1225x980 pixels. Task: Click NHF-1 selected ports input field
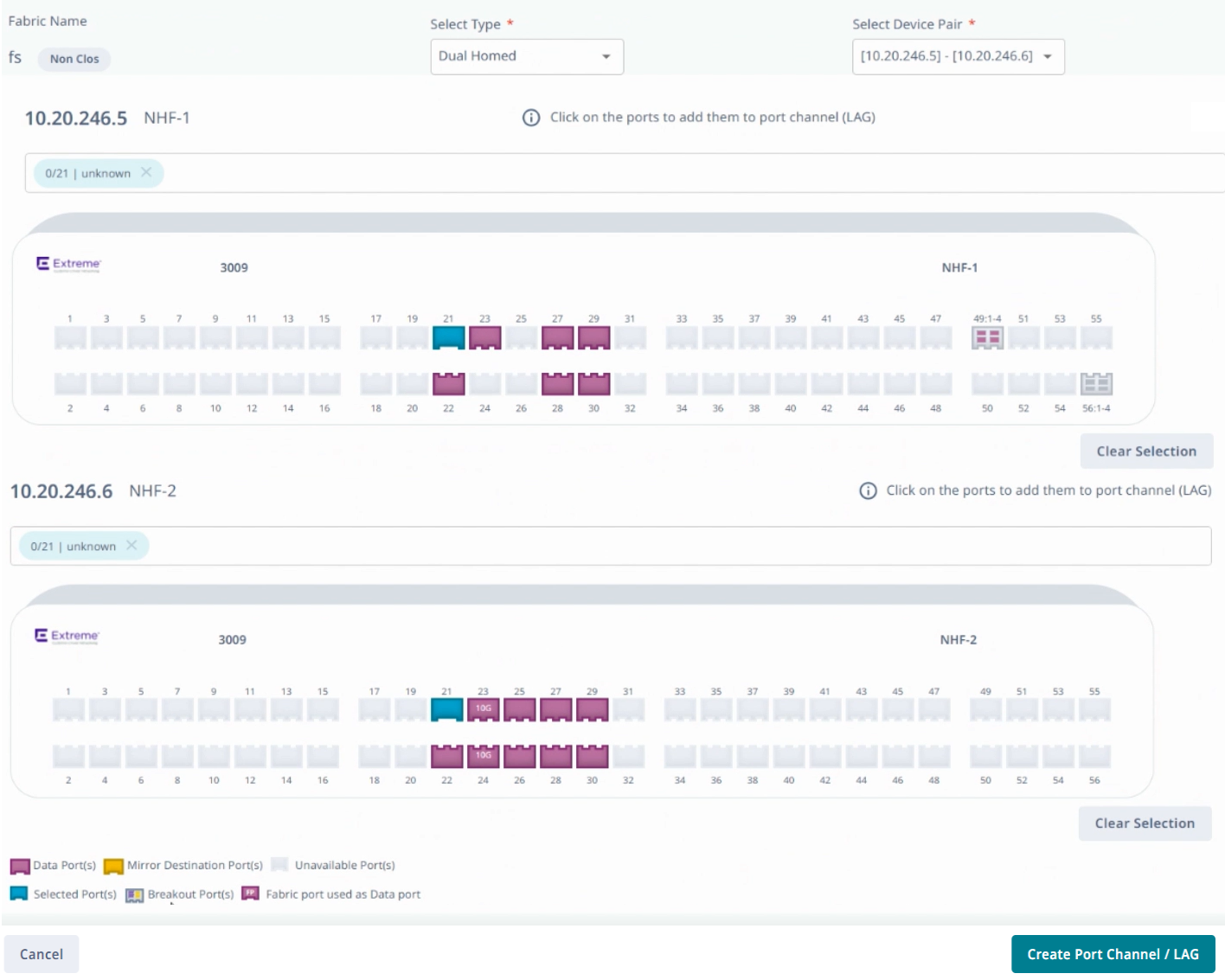625,173
